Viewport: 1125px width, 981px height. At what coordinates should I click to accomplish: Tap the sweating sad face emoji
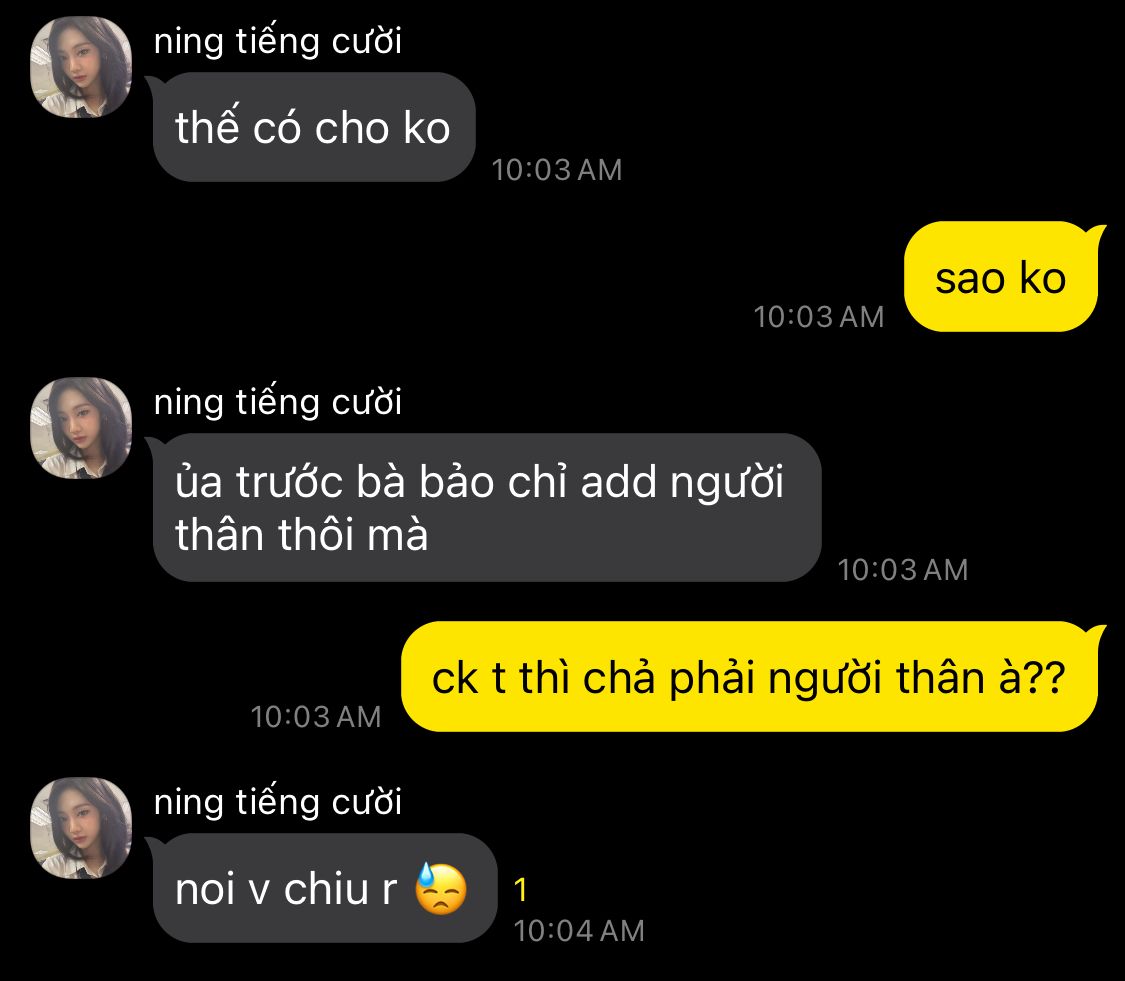coord(441,888)
